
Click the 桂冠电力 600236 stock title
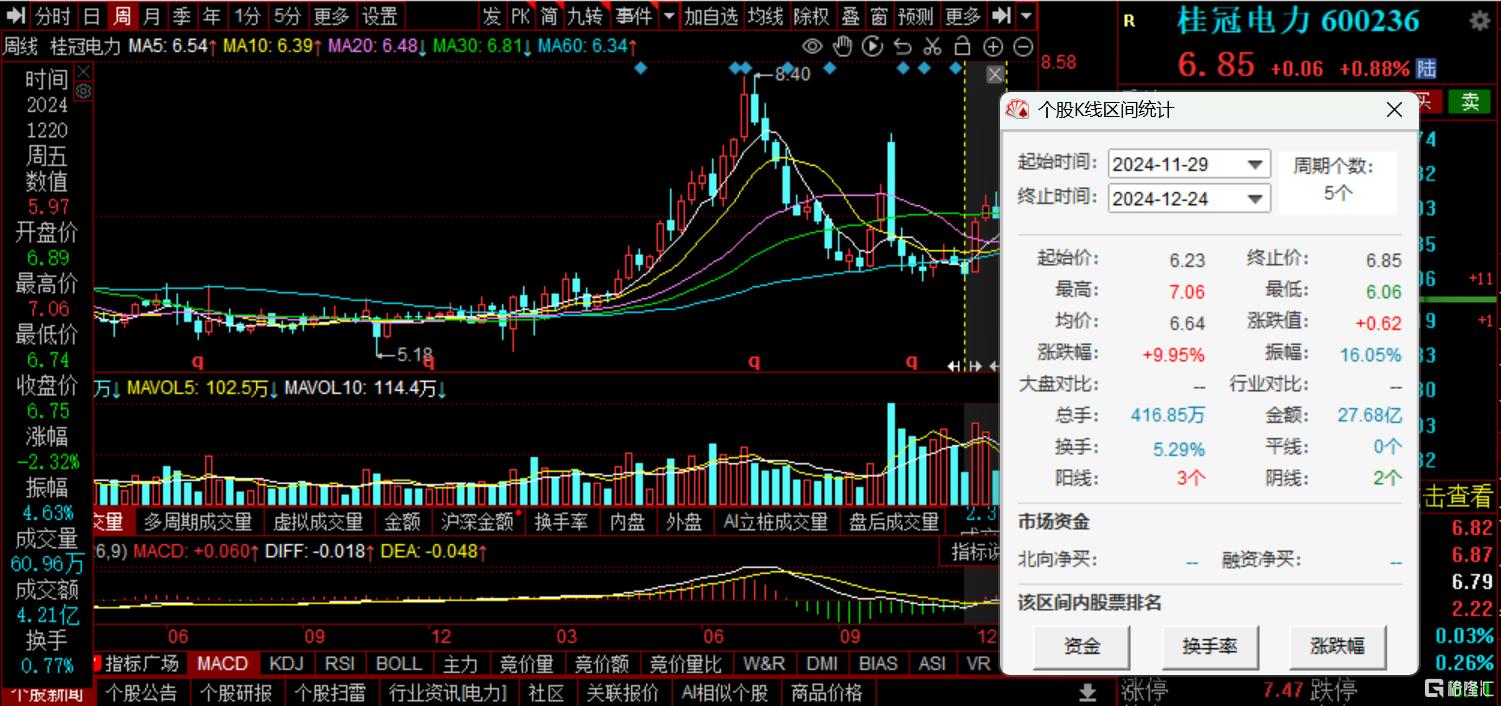(x=1299, y=21)
